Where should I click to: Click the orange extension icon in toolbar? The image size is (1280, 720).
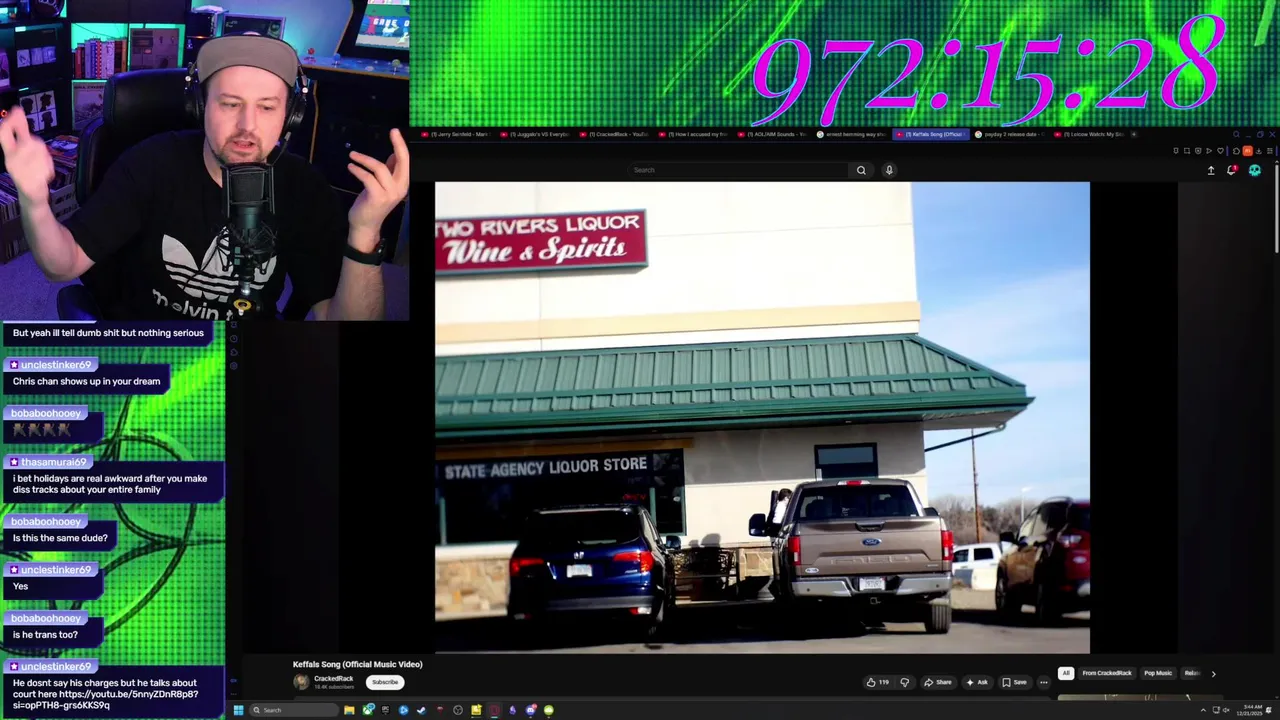[1248, 151]
